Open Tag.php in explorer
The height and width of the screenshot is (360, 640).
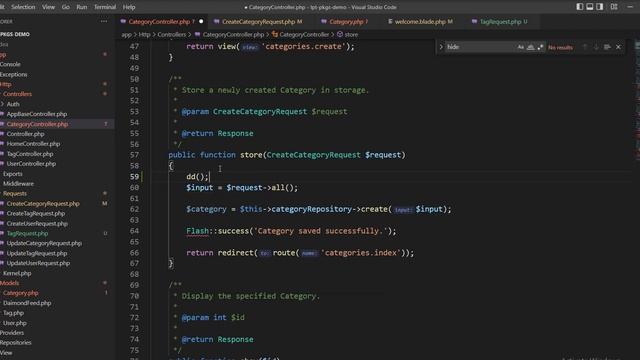coord(13,313)
